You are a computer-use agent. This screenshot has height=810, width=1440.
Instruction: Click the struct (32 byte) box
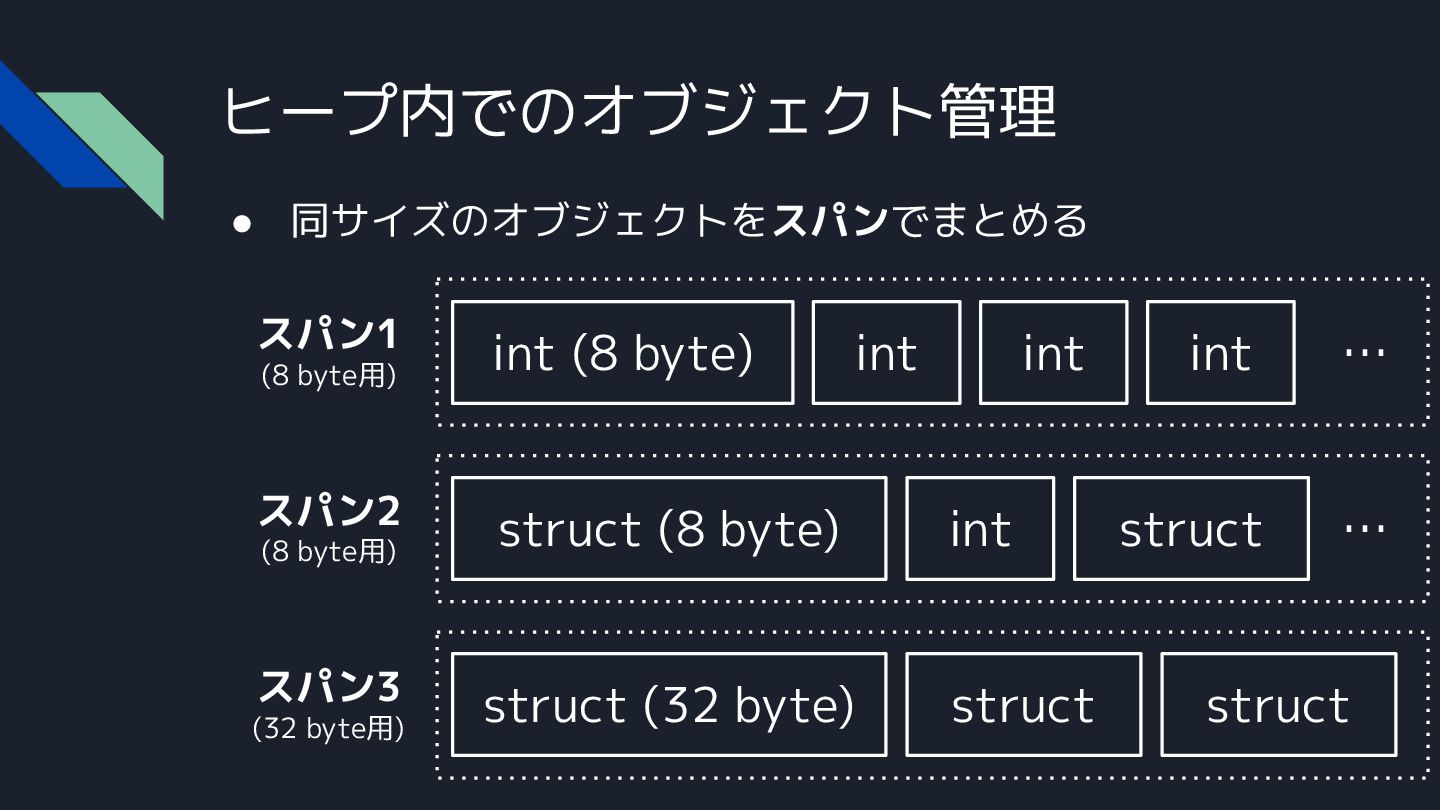(668, 705)
